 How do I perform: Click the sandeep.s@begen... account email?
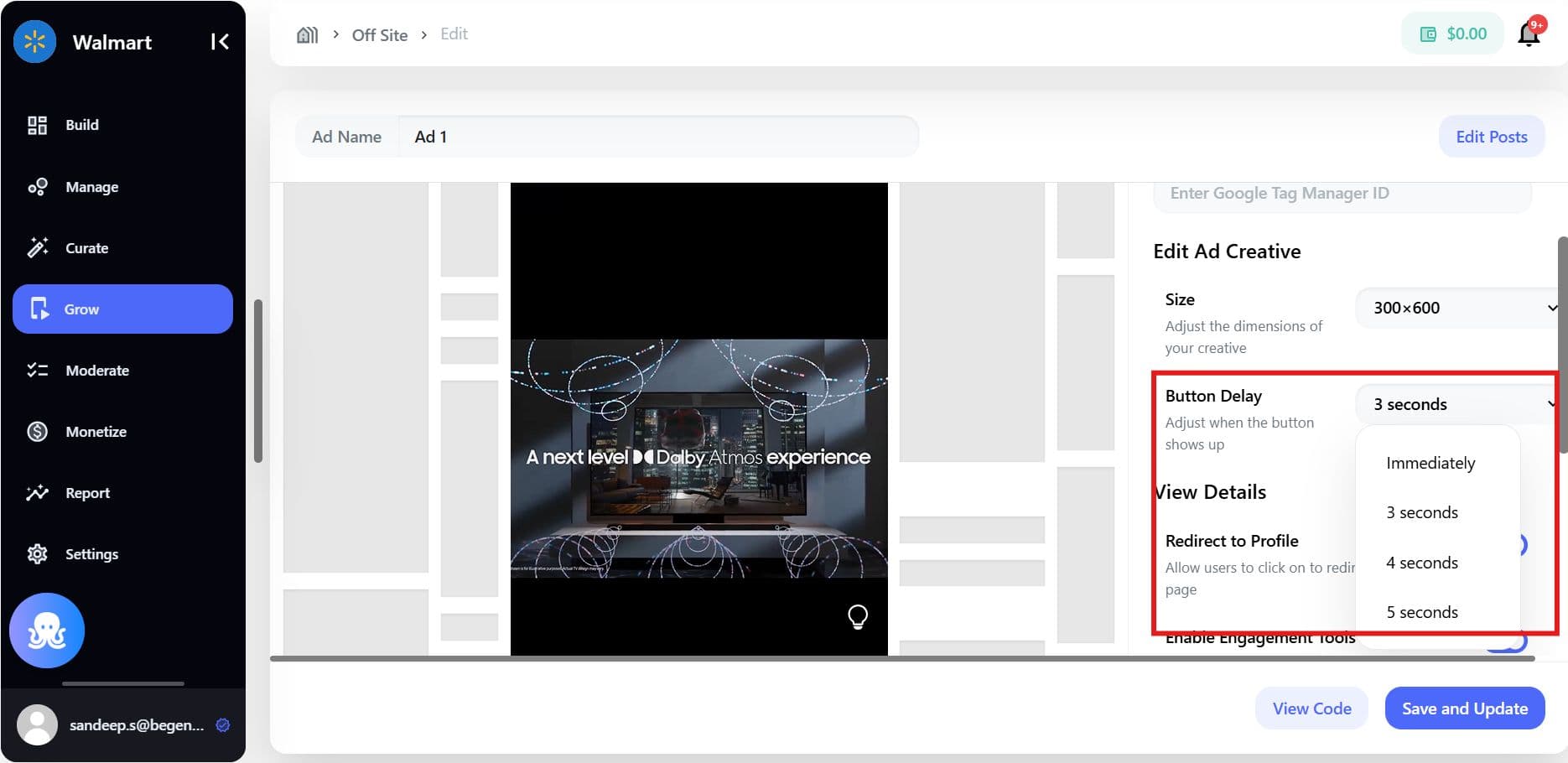pos(137,725)
